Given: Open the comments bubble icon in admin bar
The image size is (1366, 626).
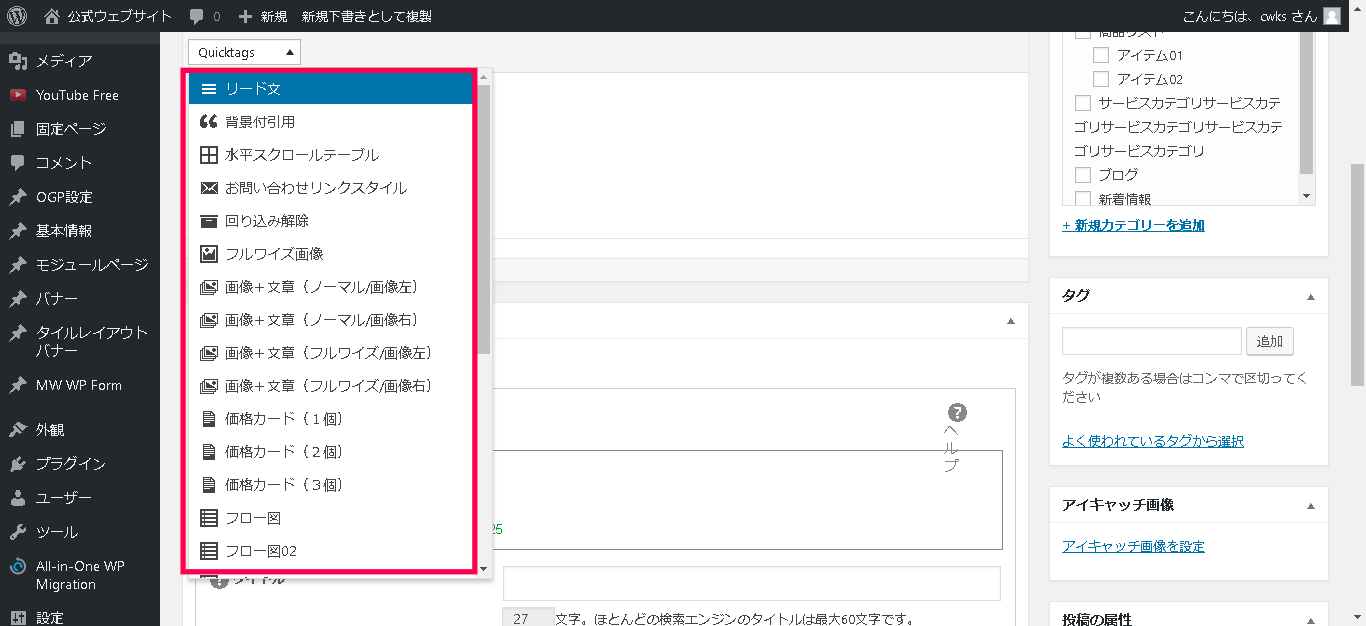Looking at the screenshot, I should (197, 16).
